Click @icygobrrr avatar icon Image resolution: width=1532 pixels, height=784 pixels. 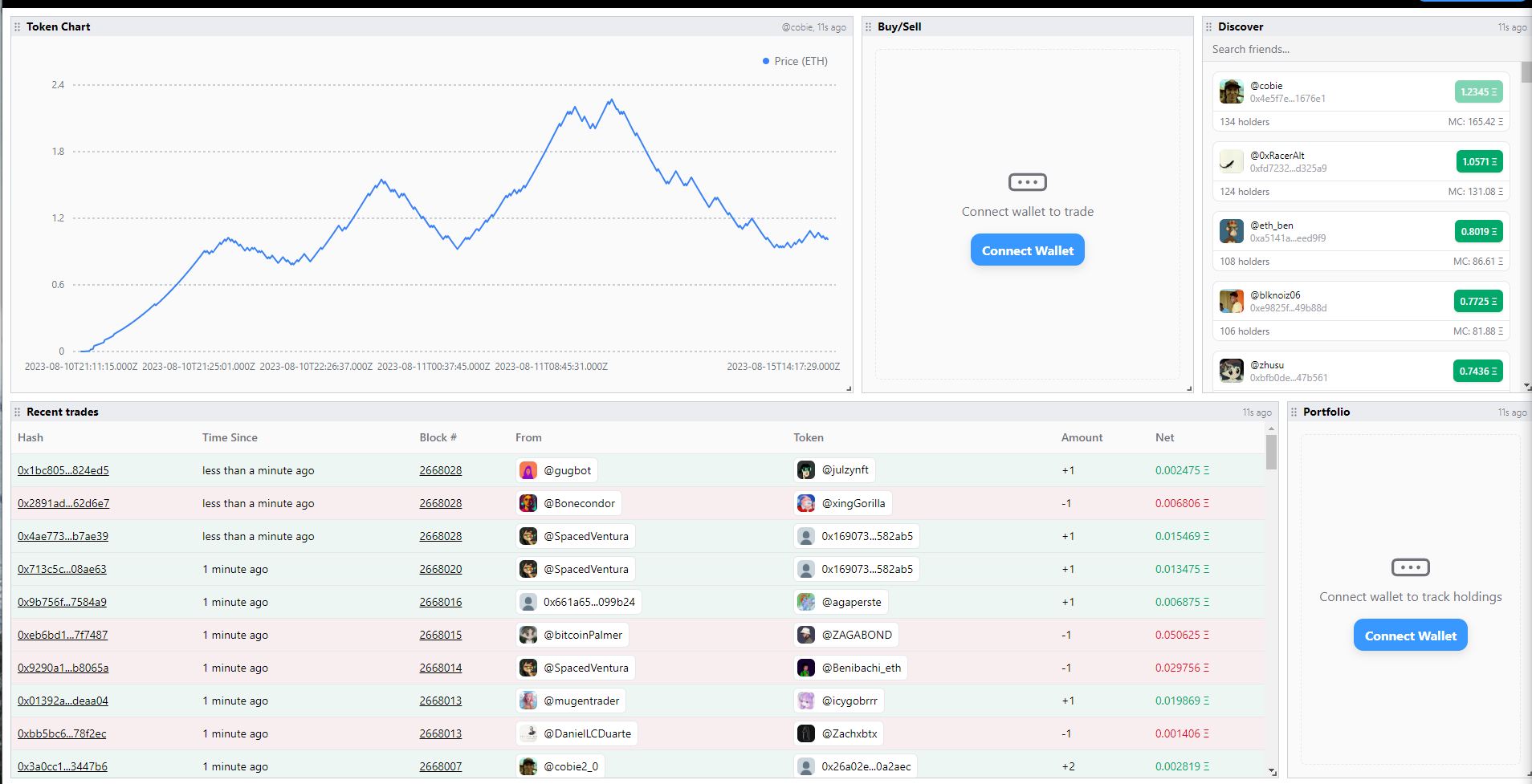pyautogui.click(x=806, y=701)
